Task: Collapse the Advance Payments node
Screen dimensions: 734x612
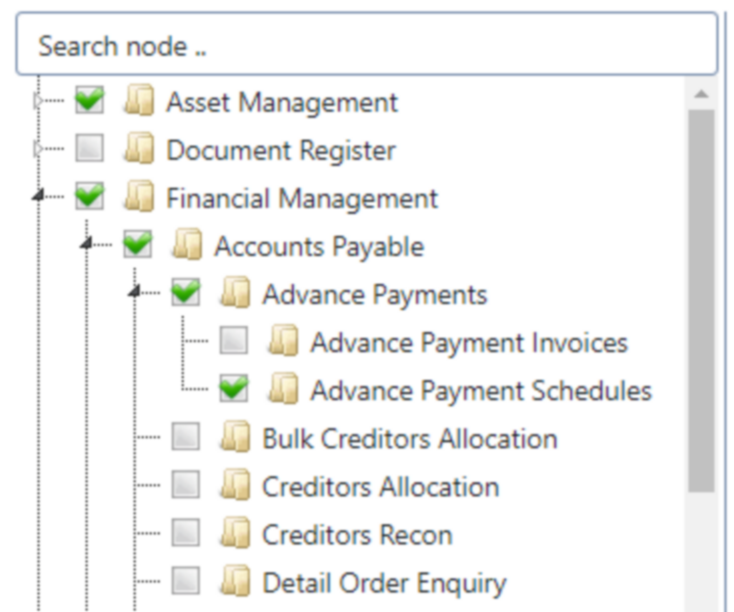Action: click(x=134, y=291)
